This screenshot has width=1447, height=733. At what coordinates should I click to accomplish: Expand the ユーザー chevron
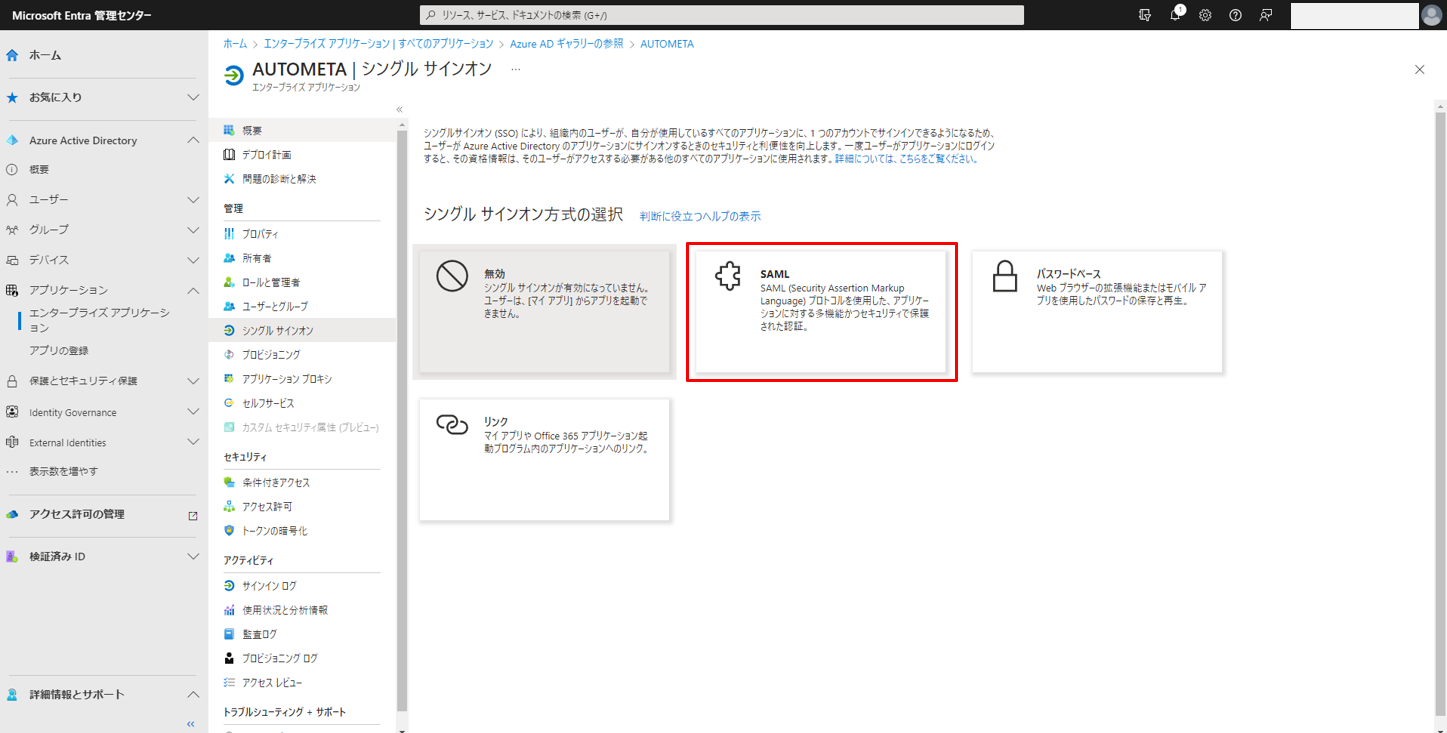click(x=193, y=200)
